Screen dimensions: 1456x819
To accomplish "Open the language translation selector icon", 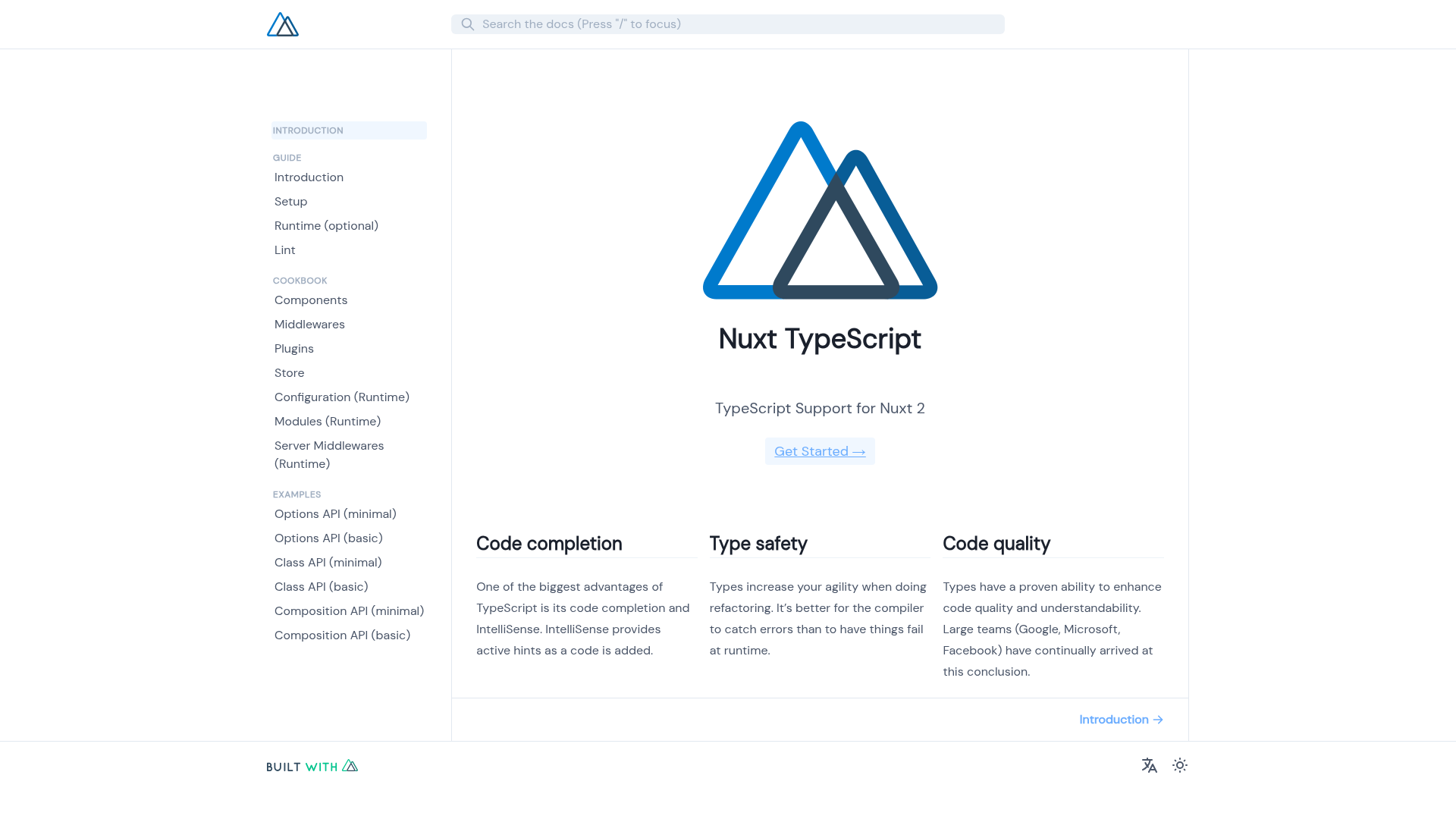I will tap(1150, 766).
